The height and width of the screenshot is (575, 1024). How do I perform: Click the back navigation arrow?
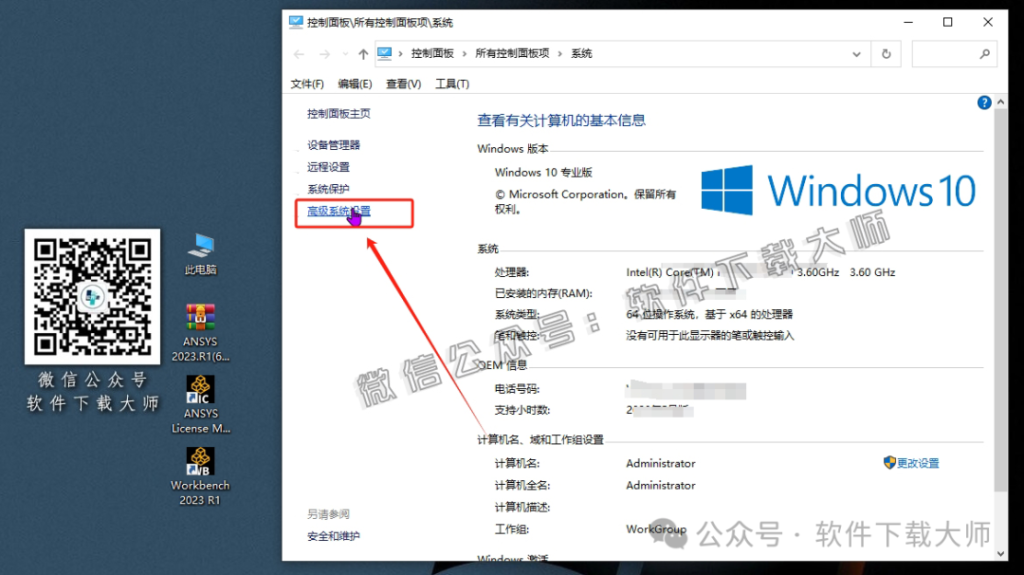tap(299, 54)
